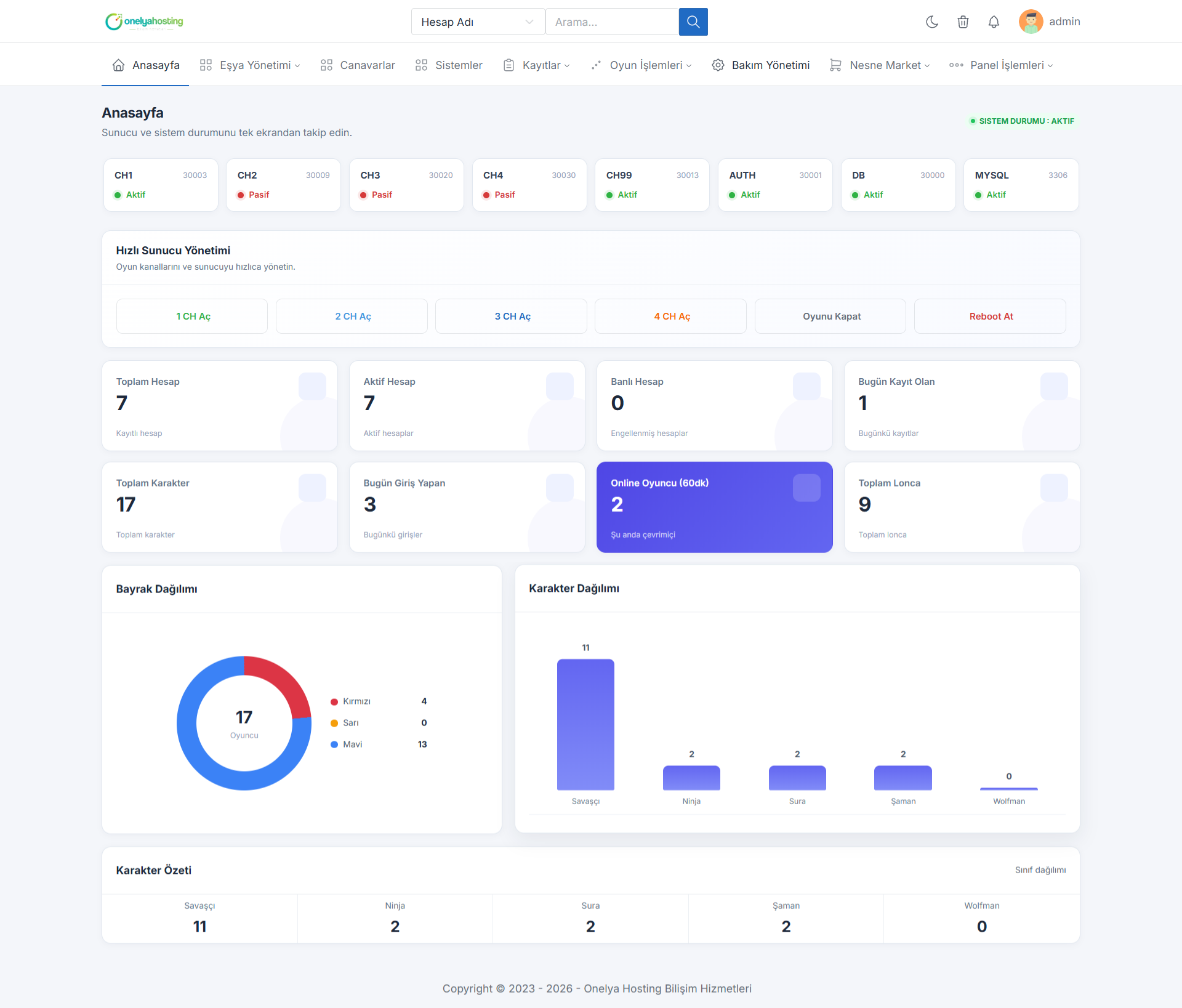Expand the Eşya Yönetimi menu

250,65
